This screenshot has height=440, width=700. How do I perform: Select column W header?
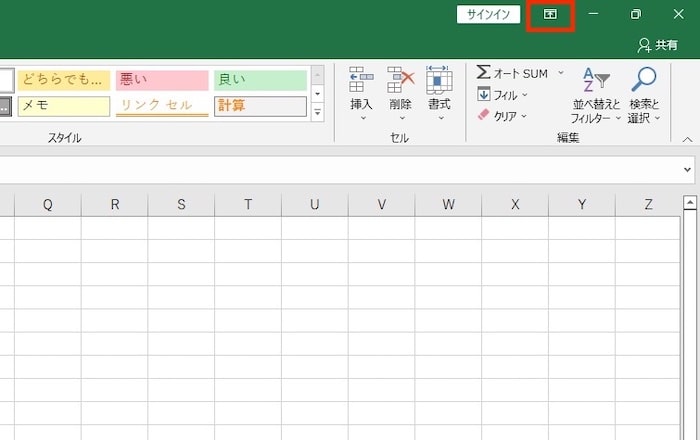pyautogui.click(x=448, y=205)
